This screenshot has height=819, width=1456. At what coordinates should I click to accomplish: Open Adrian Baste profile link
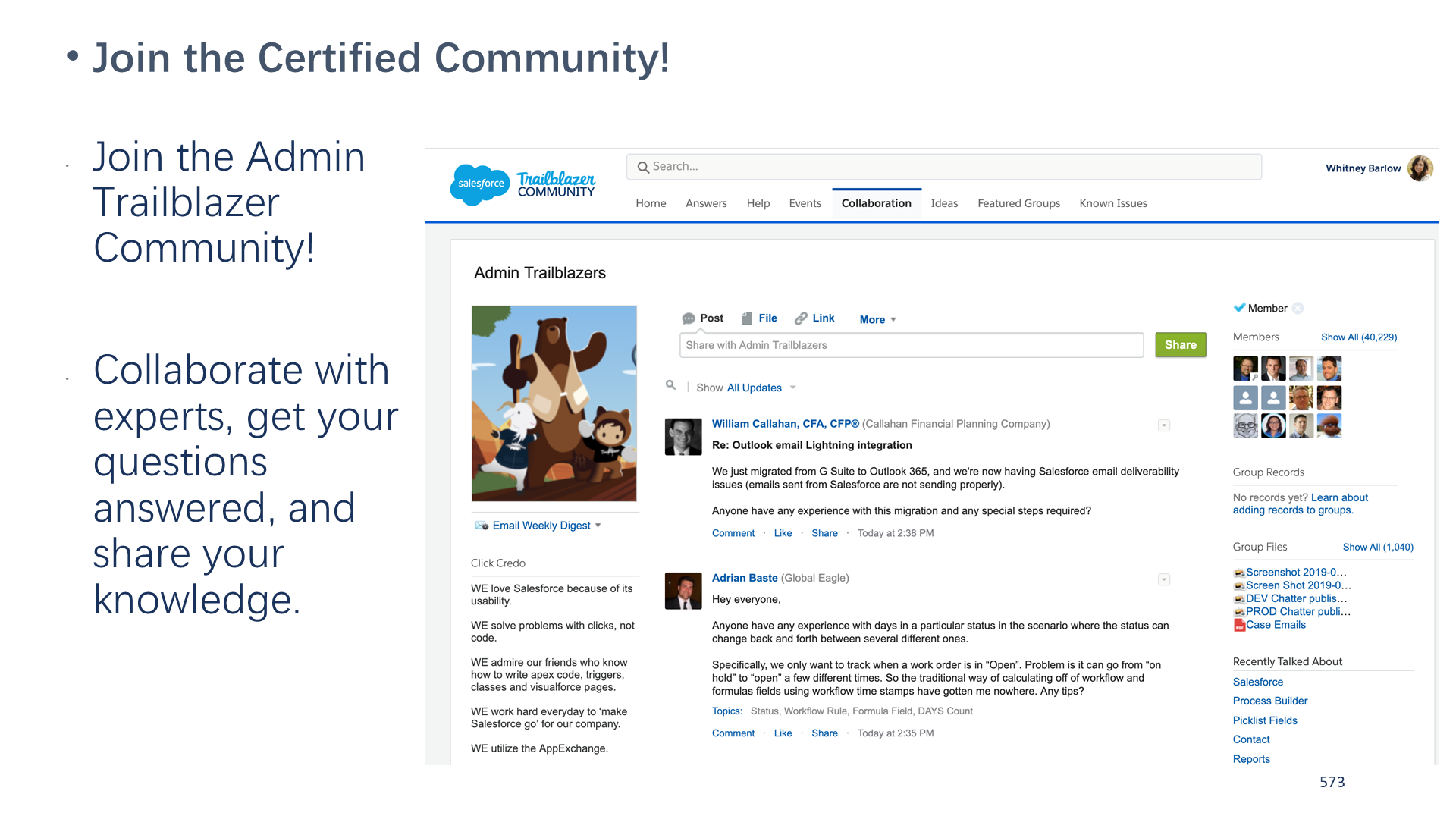pos(745,578)
